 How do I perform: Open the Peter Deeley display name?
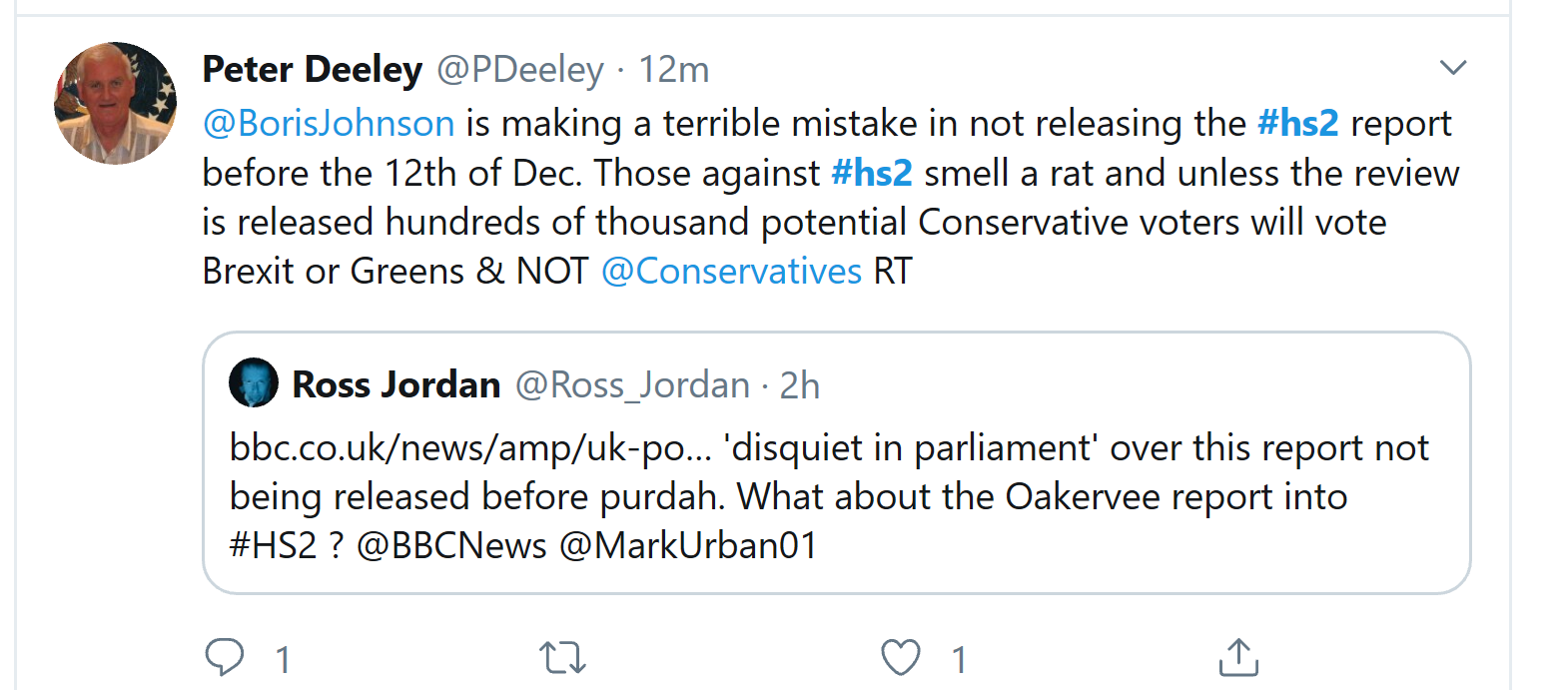[x=313, y=70]
